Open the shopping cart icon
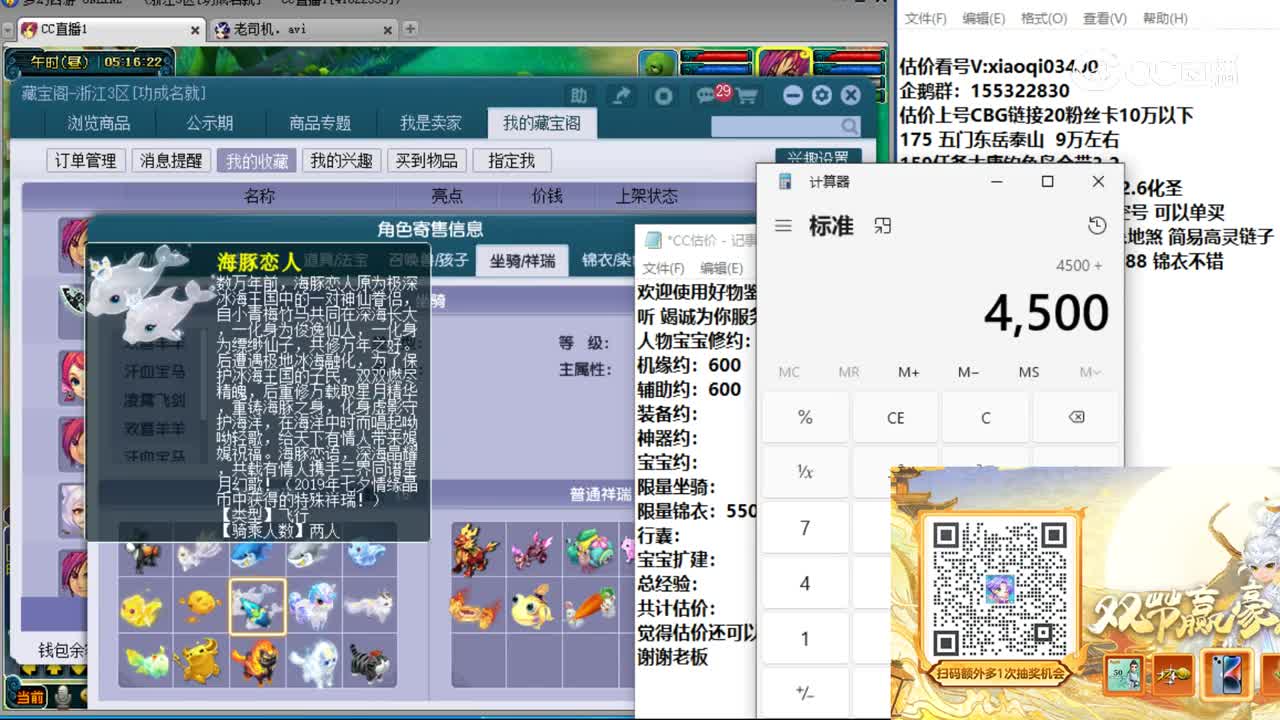1280x720 pixels. coord(747,95)
